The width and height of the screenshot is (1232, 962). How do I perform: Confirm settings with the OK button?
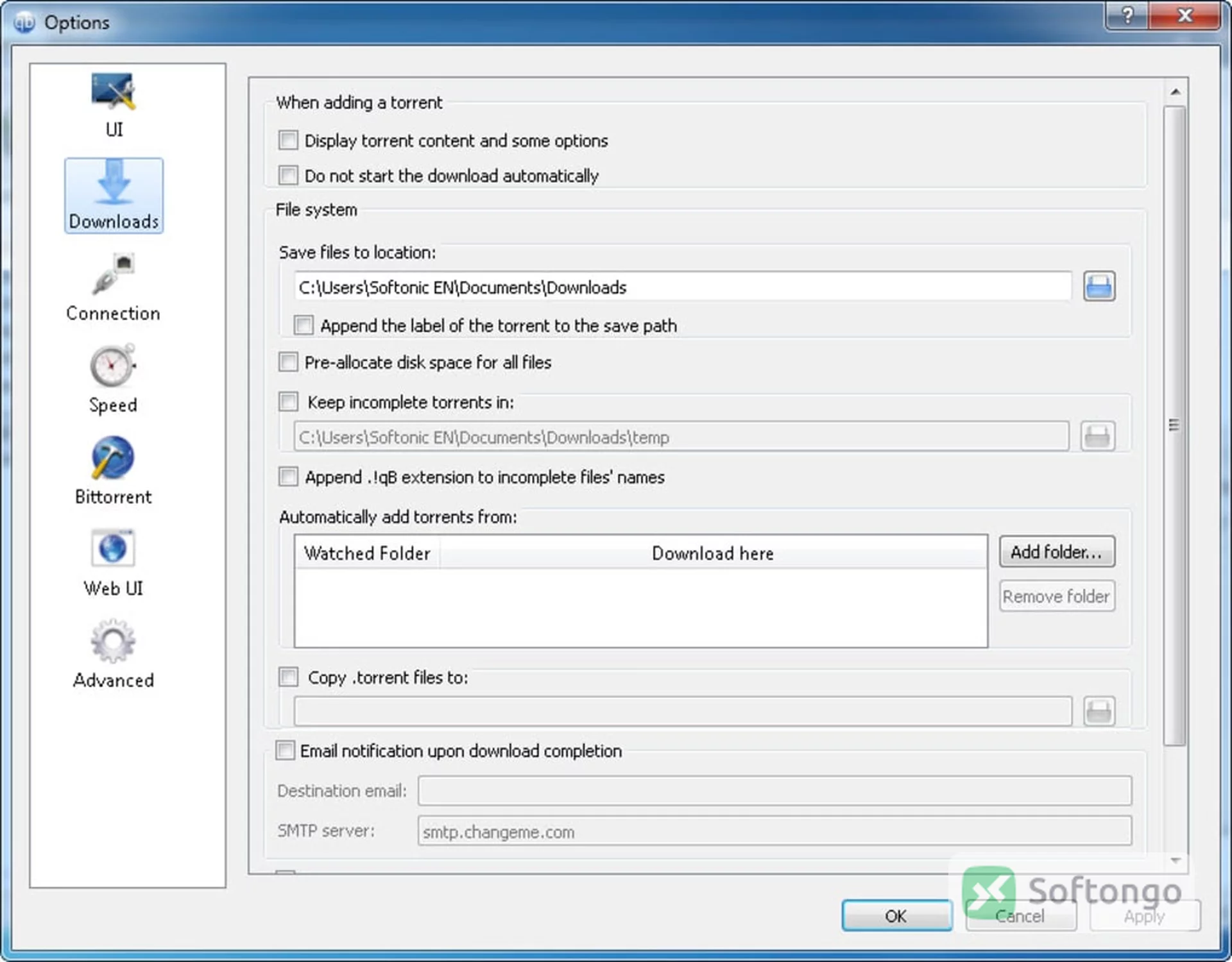[x=896, y=916]
